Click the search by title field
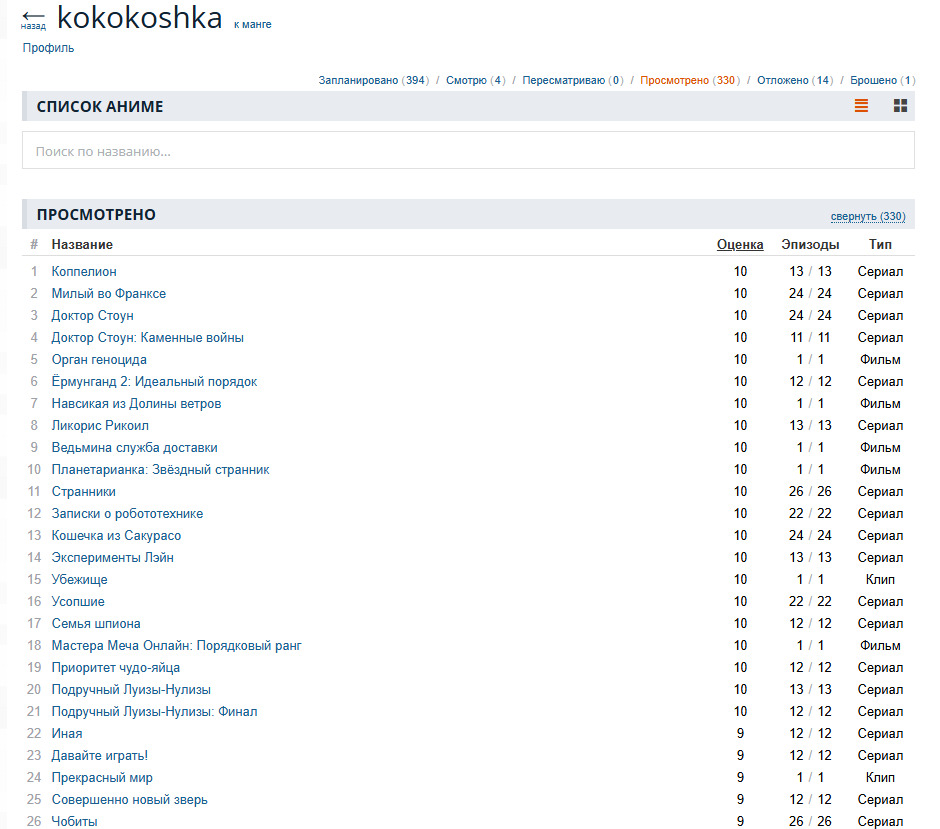The height and width of the screenshot is (829, 940). pos(468,151)
